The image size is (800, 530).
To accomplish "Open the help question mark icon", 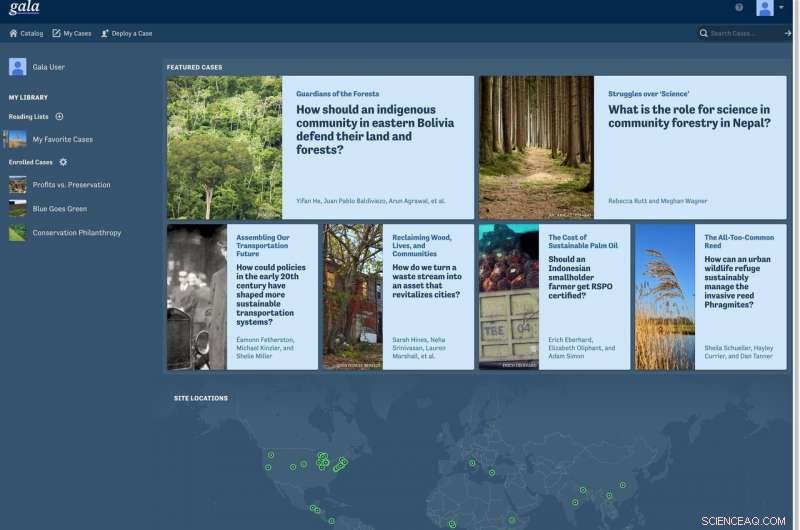I will coord(739,7).
